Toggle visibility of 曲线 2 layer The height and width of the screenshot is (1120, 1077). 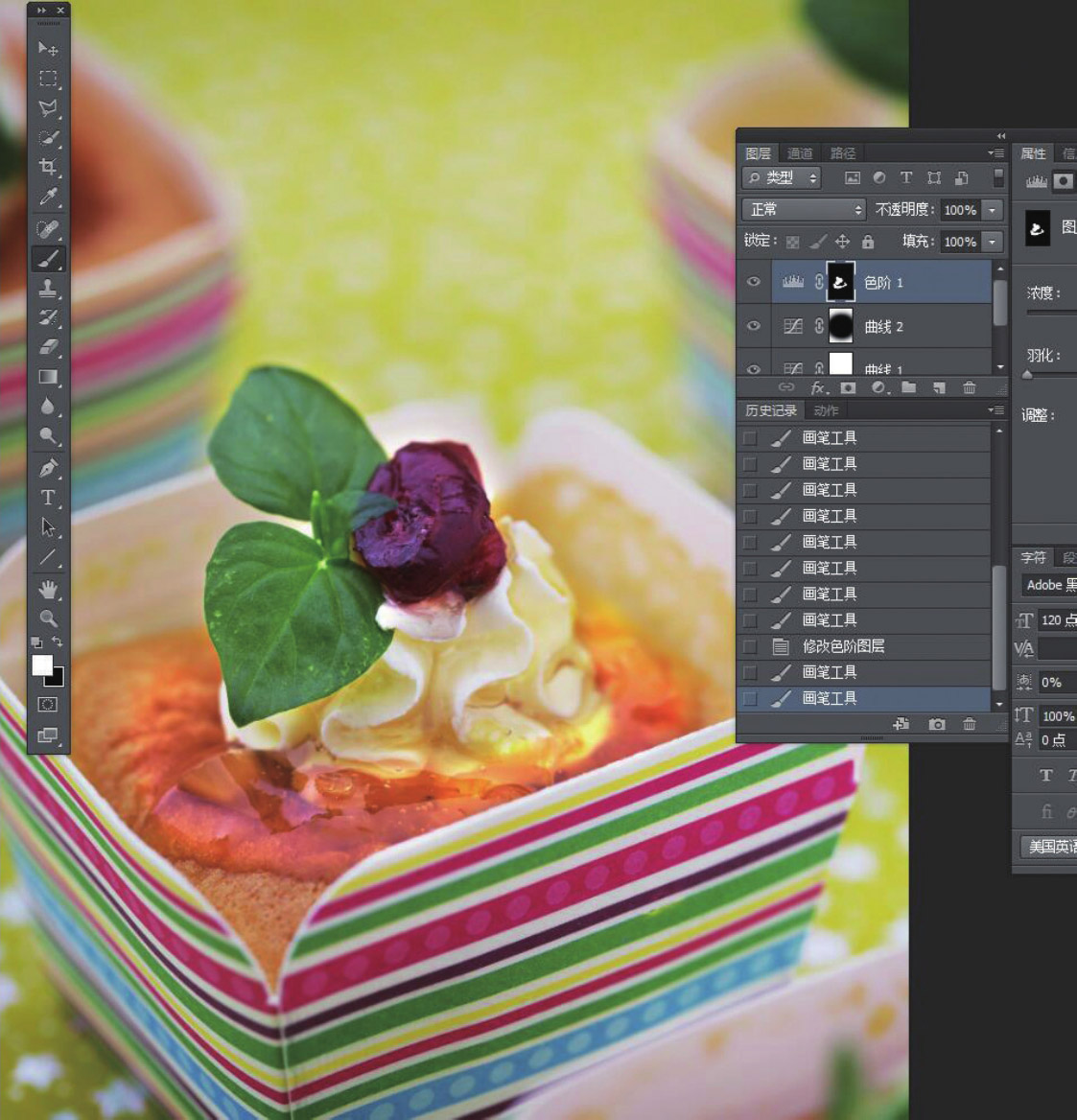coord(754,326)
